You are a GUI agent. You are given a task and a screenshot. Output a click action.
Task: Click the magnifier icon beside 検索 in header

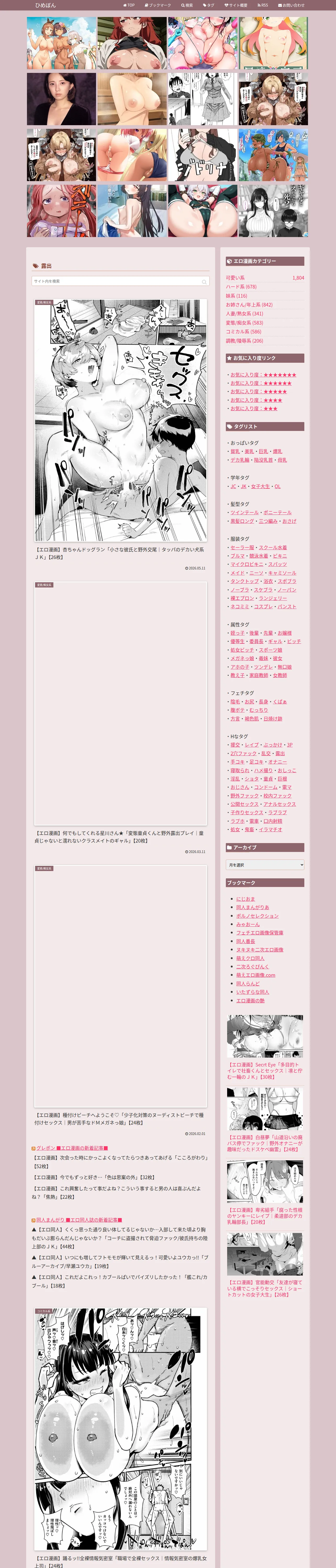(182, 5)
